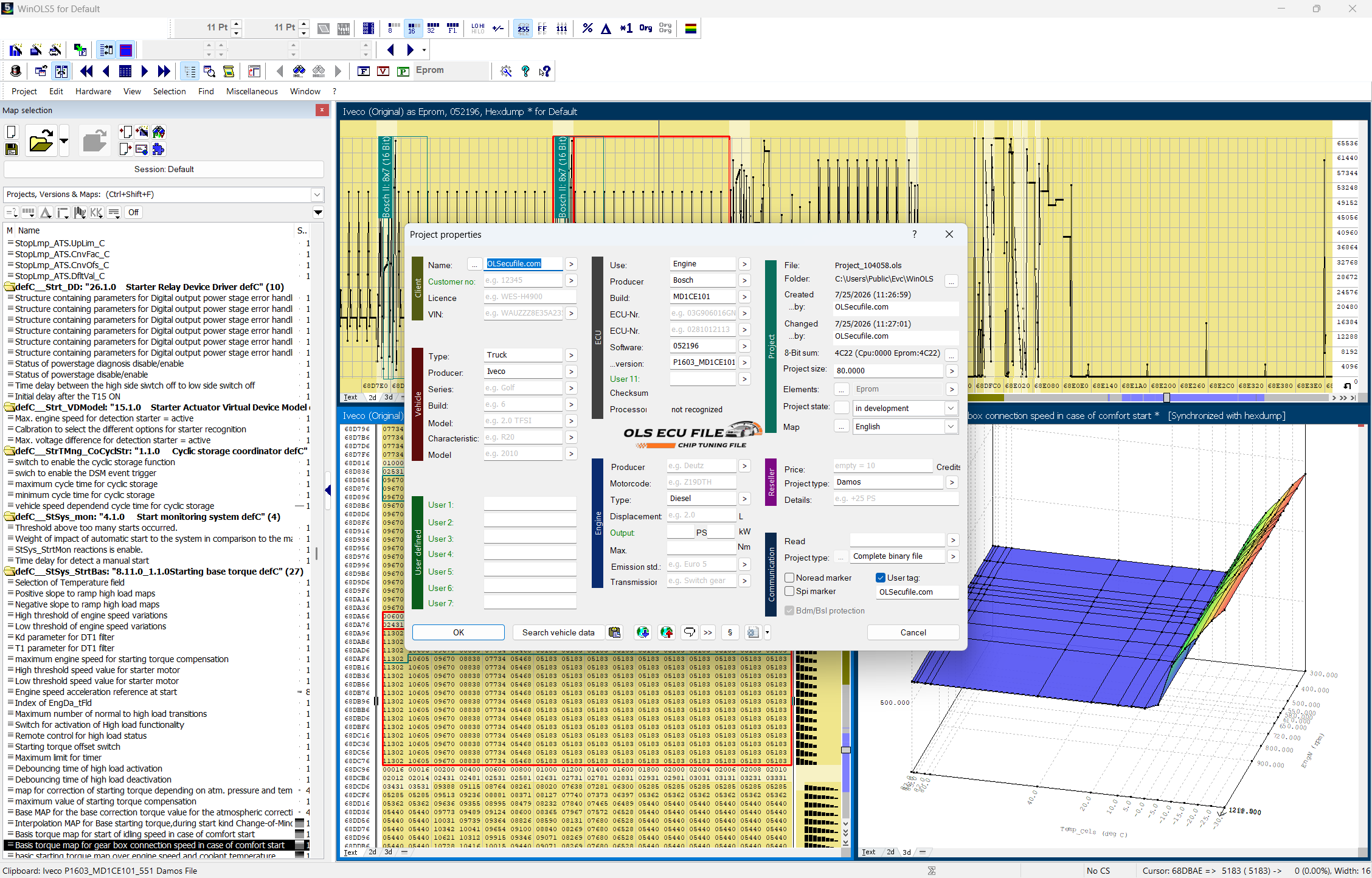Toggle the Off filter button in Map selection
This screenshot has height=878, width=1372.
pyautogui.click(x=133, y=212)
